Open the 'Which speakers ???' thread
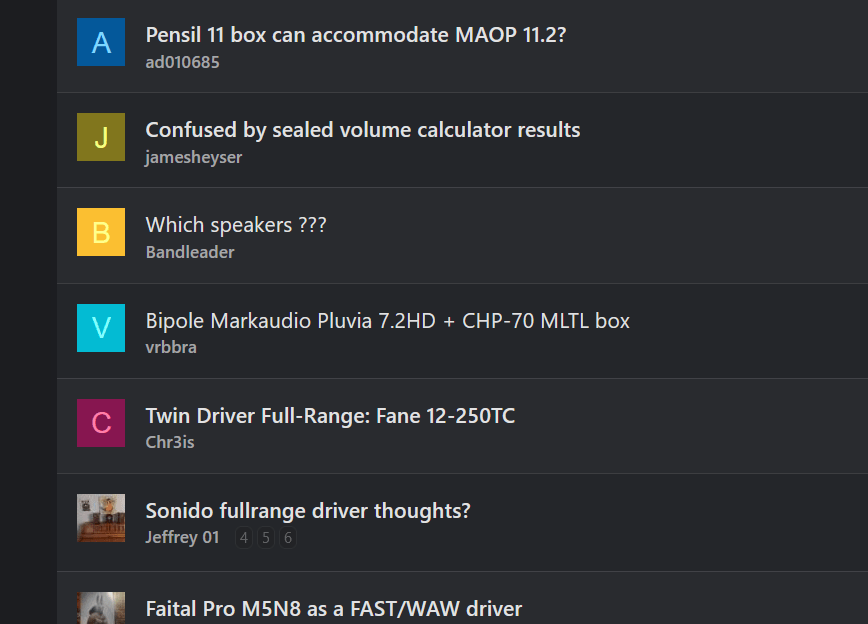Screen dimensions: 868x624 [x=236, y=225]
